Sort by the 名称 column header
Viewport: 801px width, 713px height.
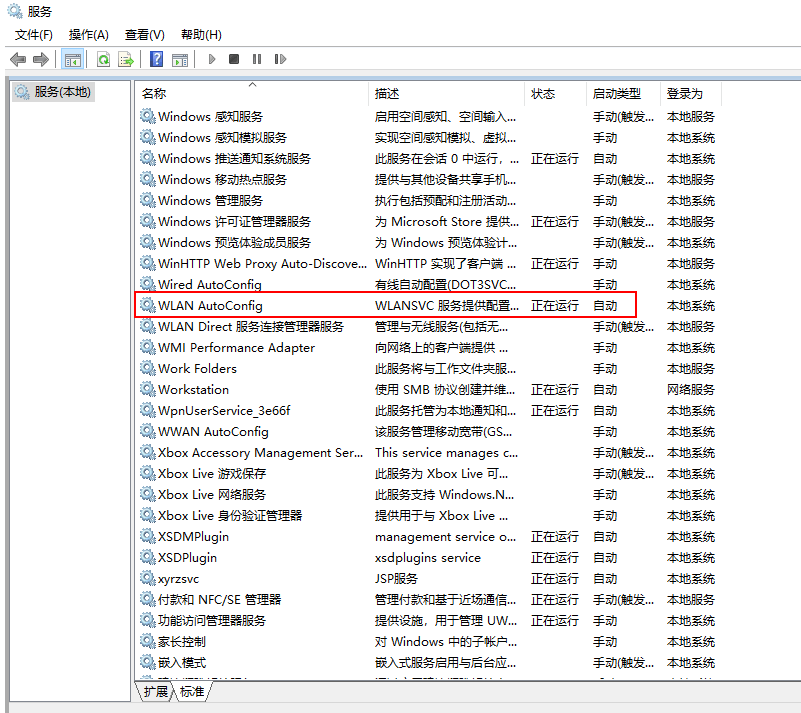(x=251, y=94)
